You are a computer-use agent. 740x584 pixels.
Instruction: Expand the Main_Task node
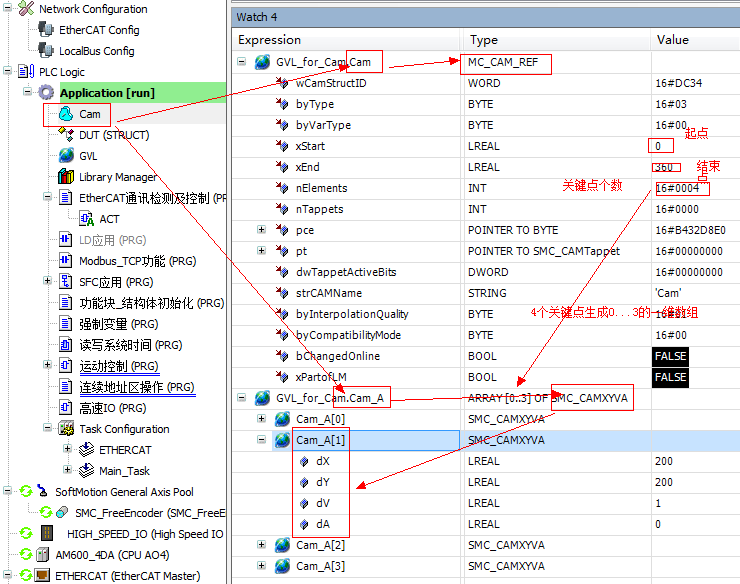[68, 471]
